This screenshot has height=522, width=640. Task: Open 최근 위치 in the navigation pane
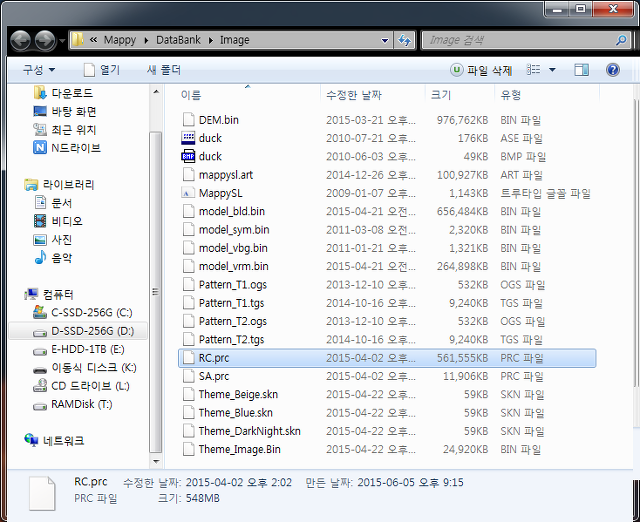(64, 130)
